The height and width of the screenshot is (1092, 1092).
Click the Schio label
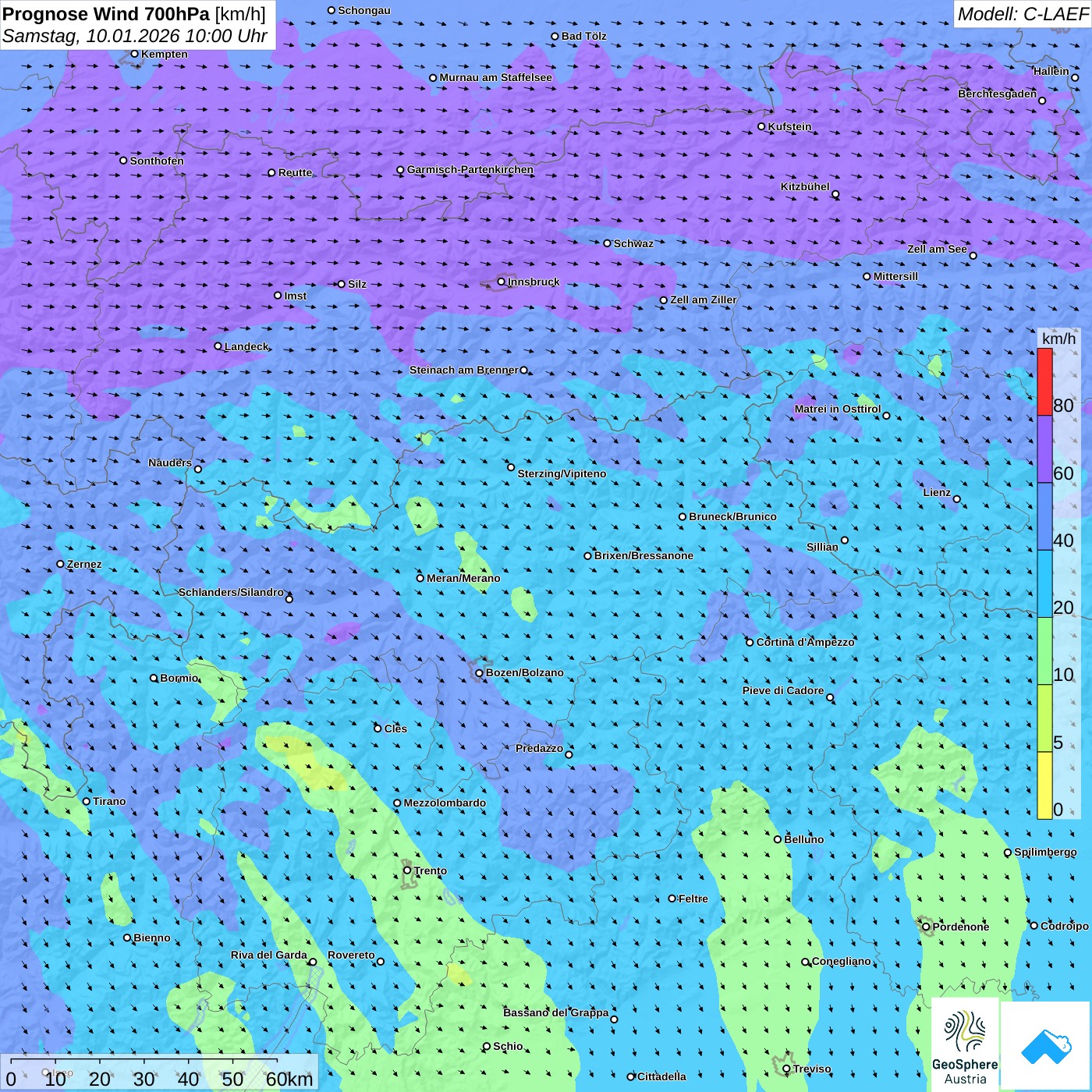coord(508,1046)
